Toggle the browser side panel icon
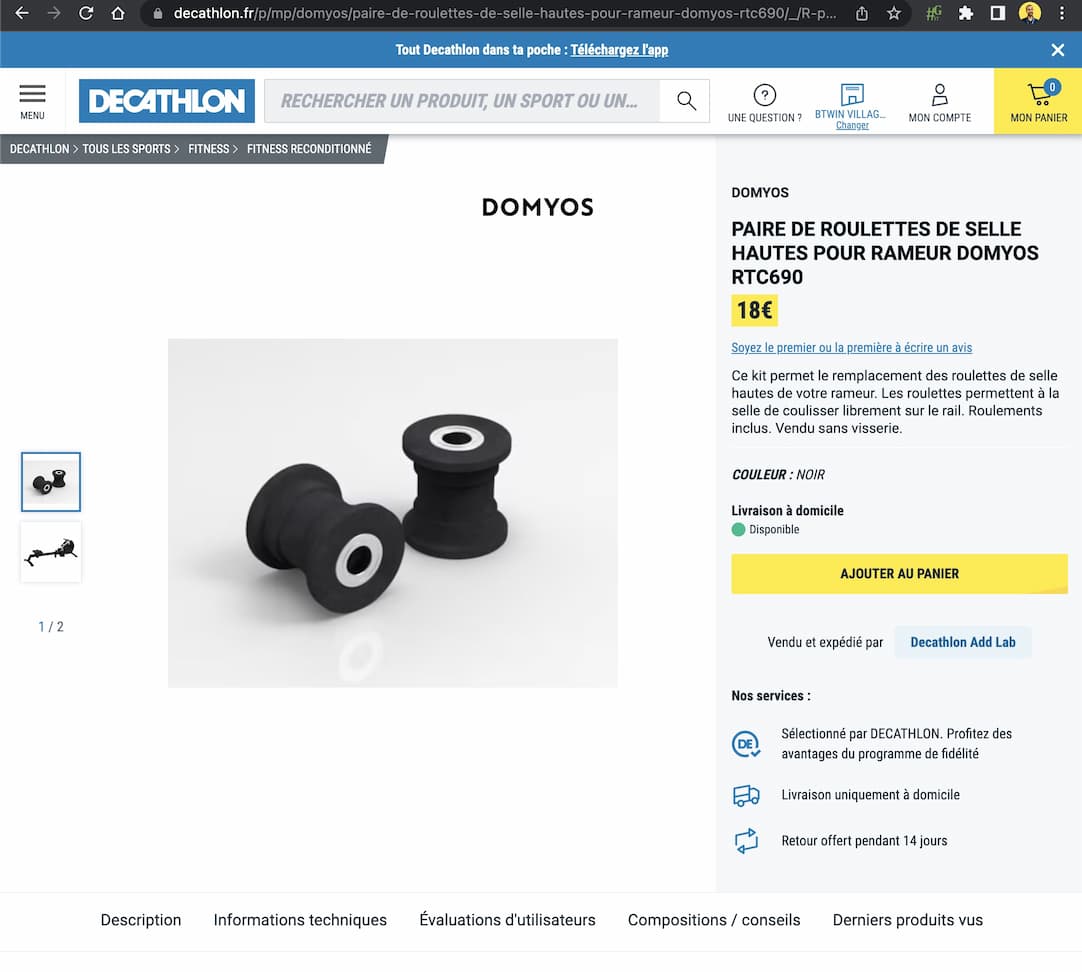The height and width of the screenshot is (972, 1082). [998, 13]
